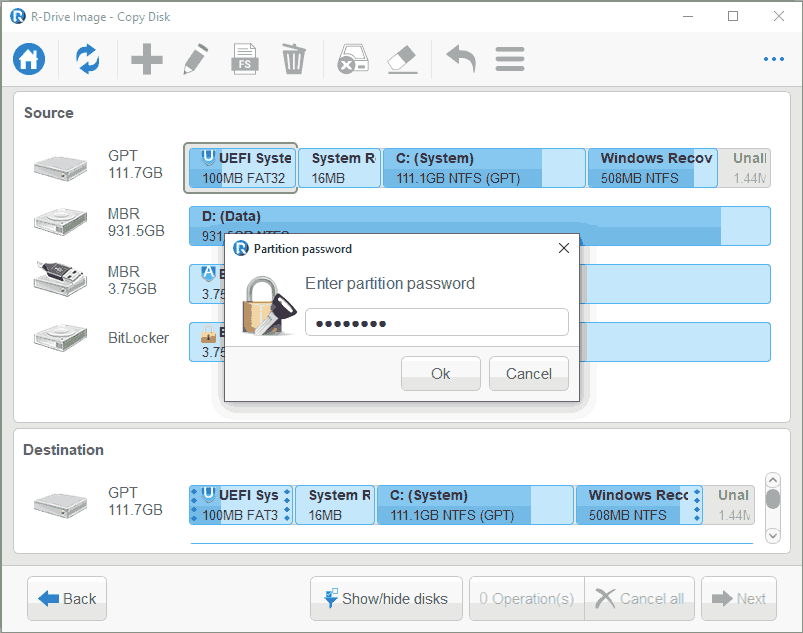Image resolution: width=803 pixels, height=633 pixels.
Task: Confirm the password with Ok
Action: [x=441, y=373]
